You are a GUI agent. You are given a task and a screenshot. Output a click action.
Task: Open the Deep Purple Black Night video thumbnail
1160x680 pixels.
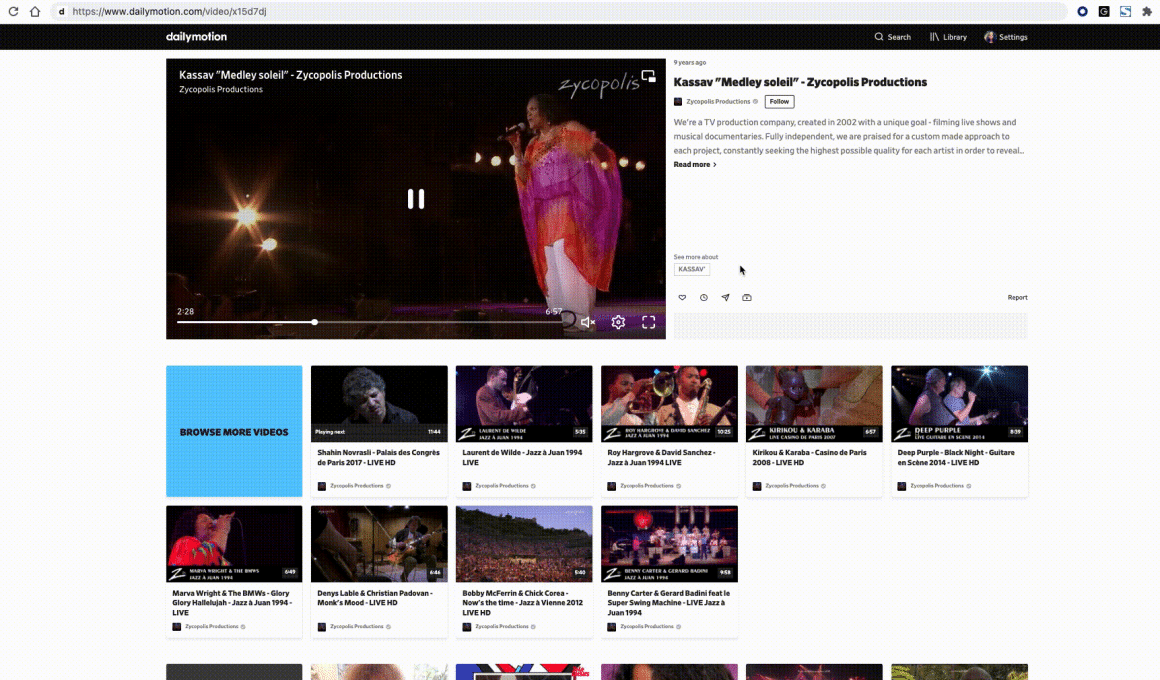click(959, 403)
